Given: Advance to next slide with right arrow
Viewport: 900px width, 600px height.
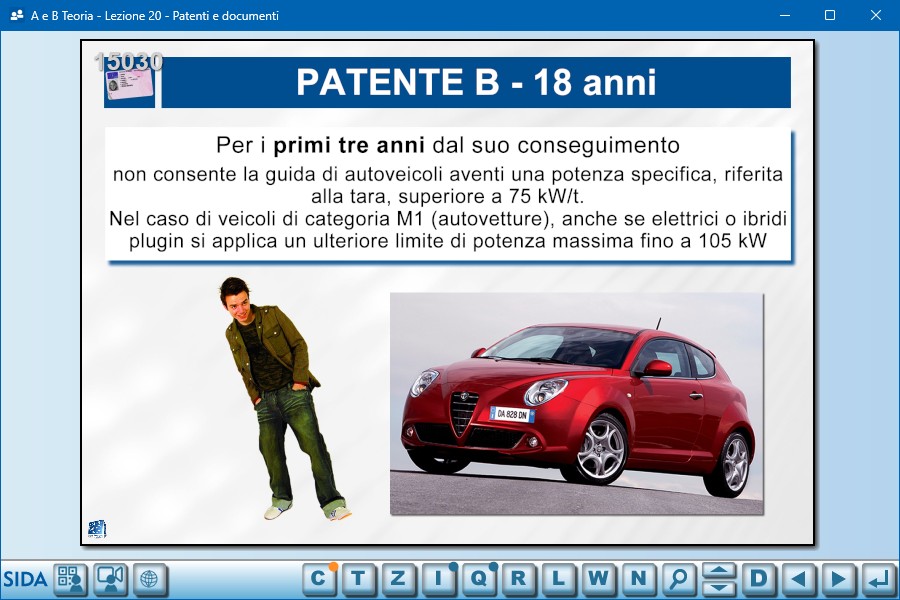Looking at the screenshot, I should 839,578.
